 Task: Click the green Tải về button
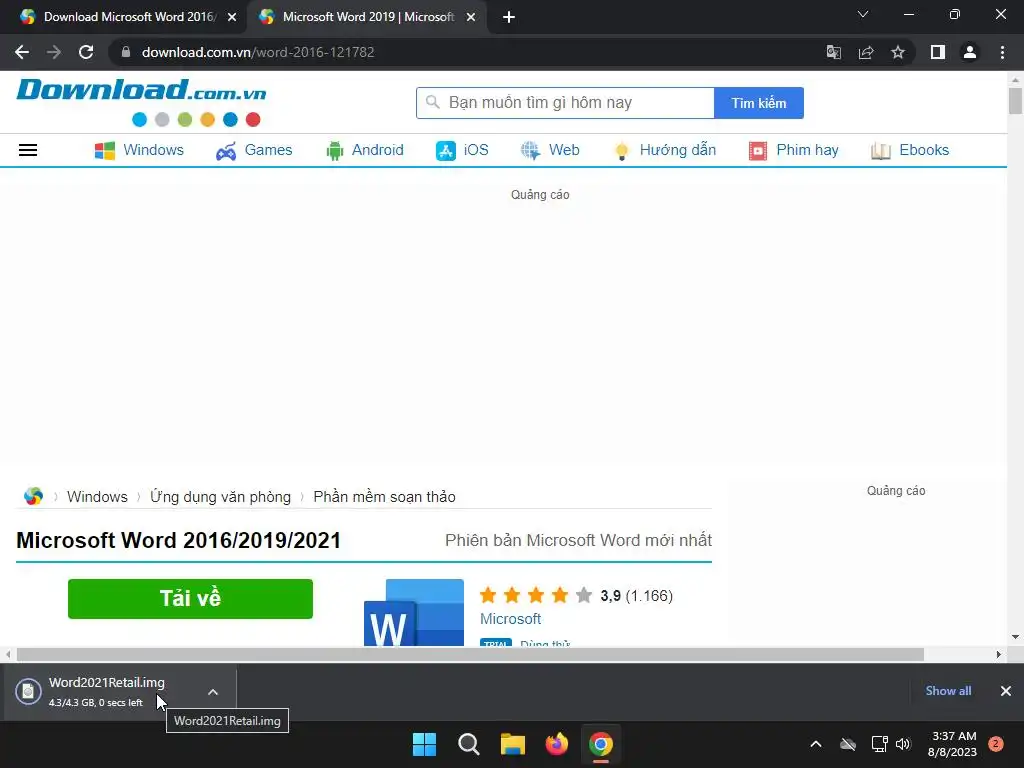190,599
